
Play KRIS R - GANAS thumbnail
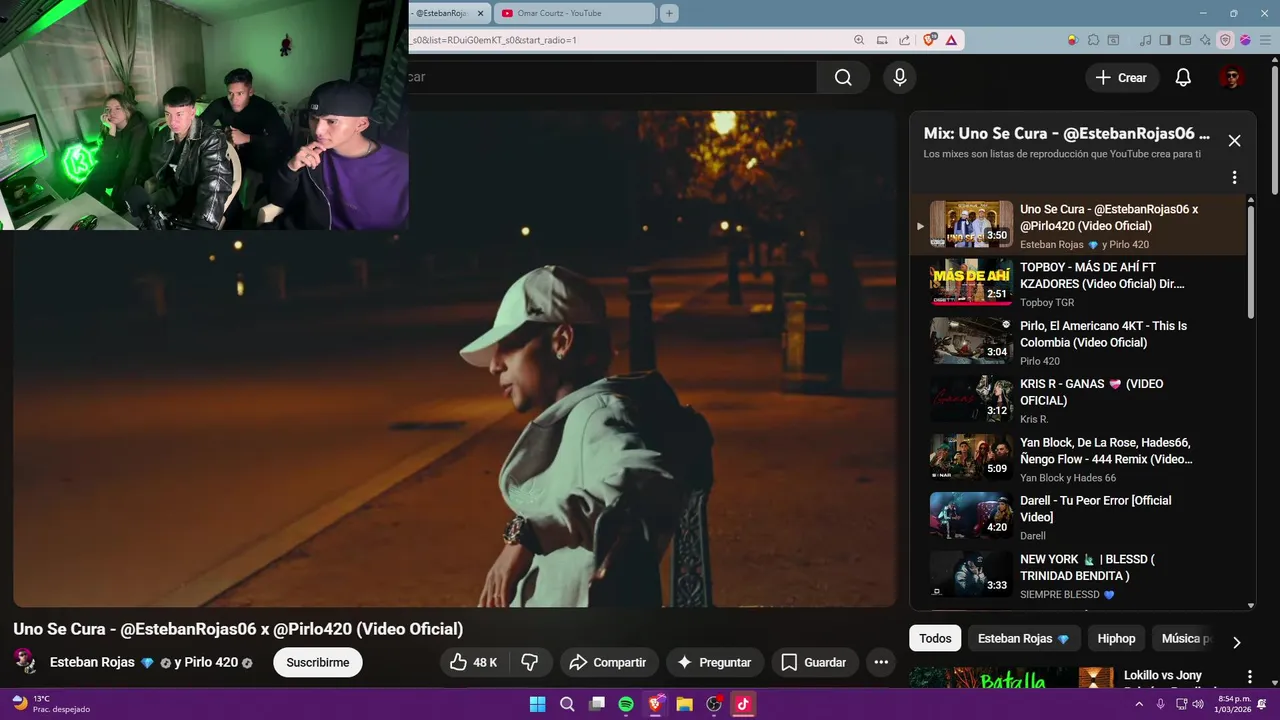pyautogui.click(x=971, y=399)
